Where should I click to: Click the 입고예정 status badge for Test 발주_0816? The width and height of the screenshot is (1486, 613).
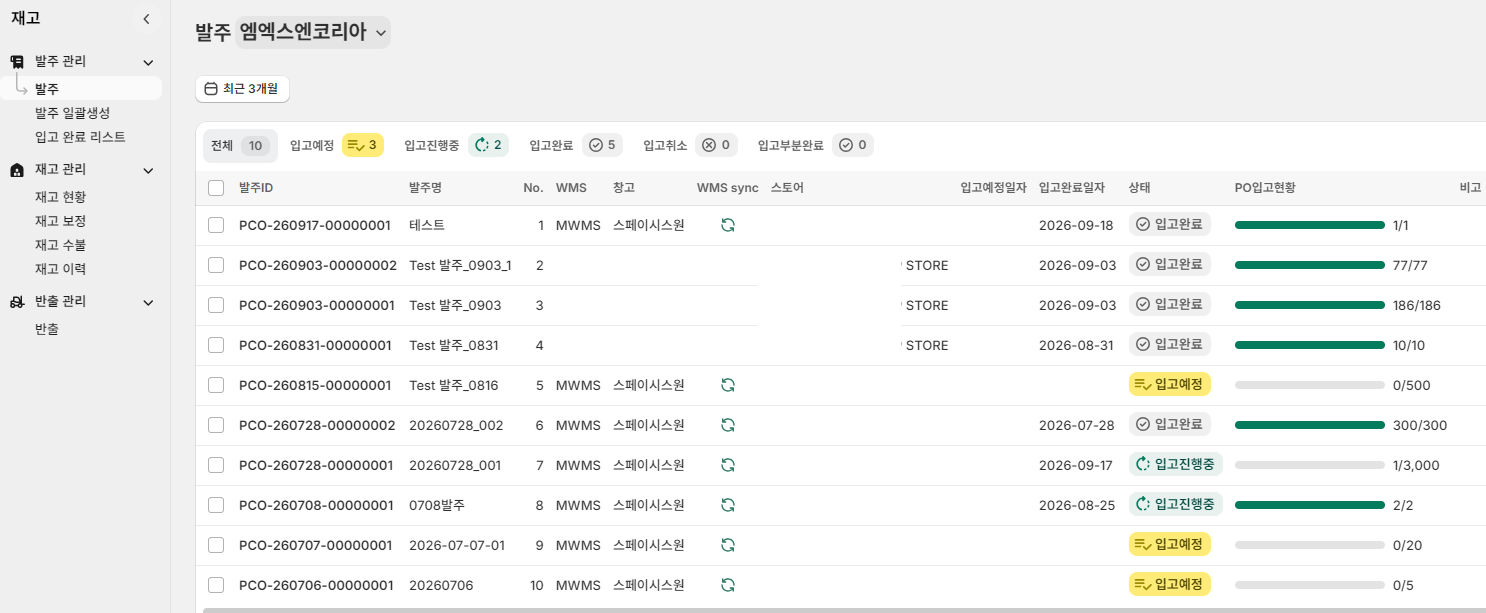click(1169, 384)
